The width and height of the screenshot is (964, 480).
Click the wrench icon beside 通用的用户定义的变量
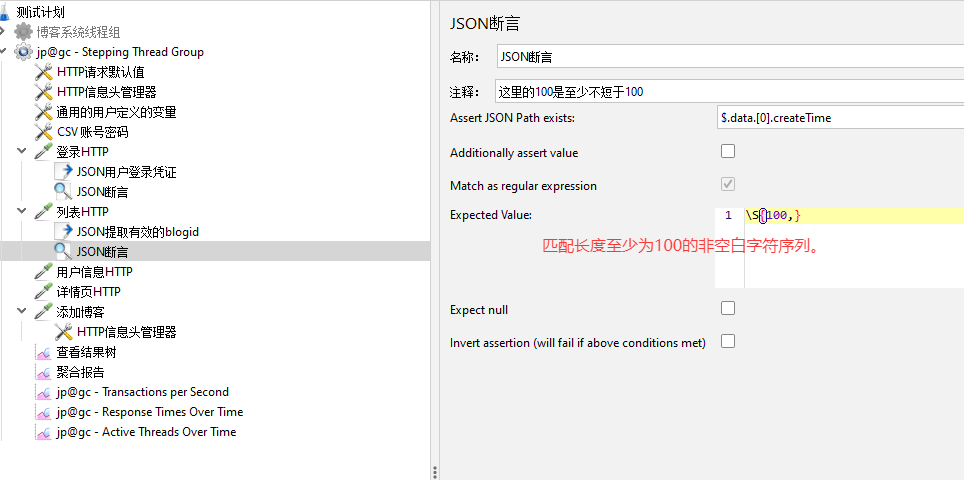coord(44,112)
